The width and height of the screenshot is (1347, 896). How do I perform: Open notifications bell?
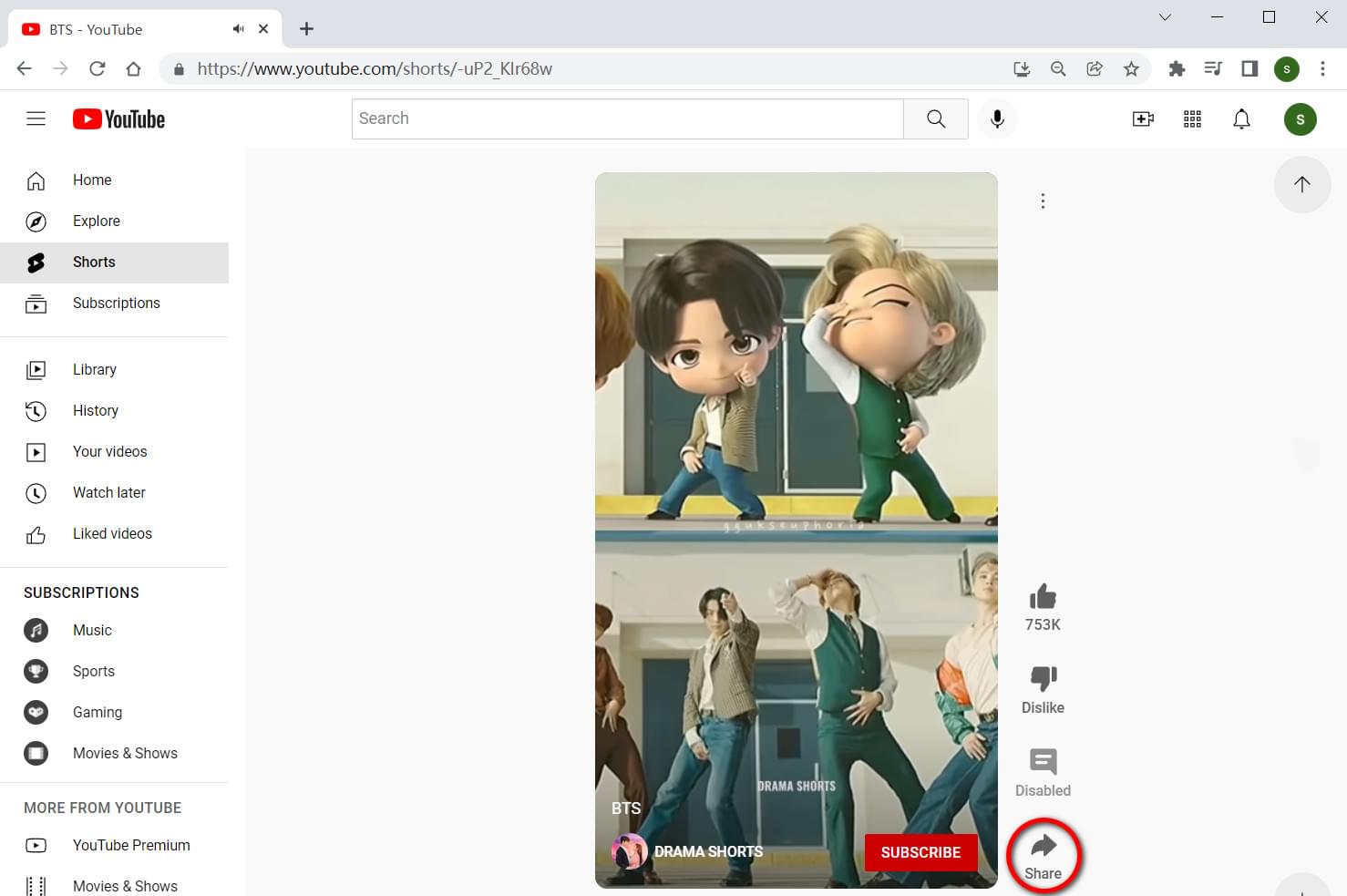tap(1241, 118)
